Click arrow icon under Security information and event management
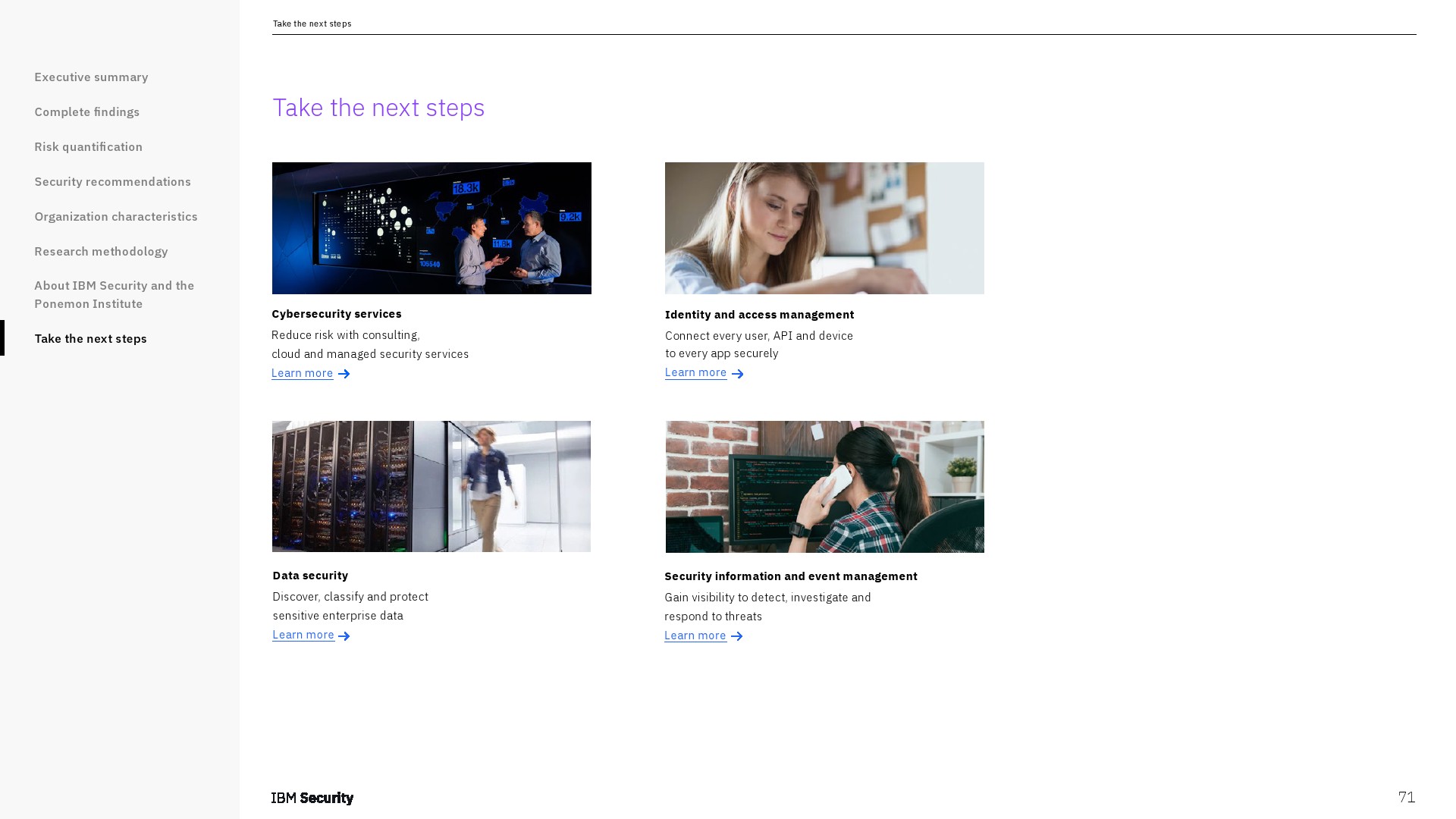Screen dimensions: 1456x819 pos(736,636)
